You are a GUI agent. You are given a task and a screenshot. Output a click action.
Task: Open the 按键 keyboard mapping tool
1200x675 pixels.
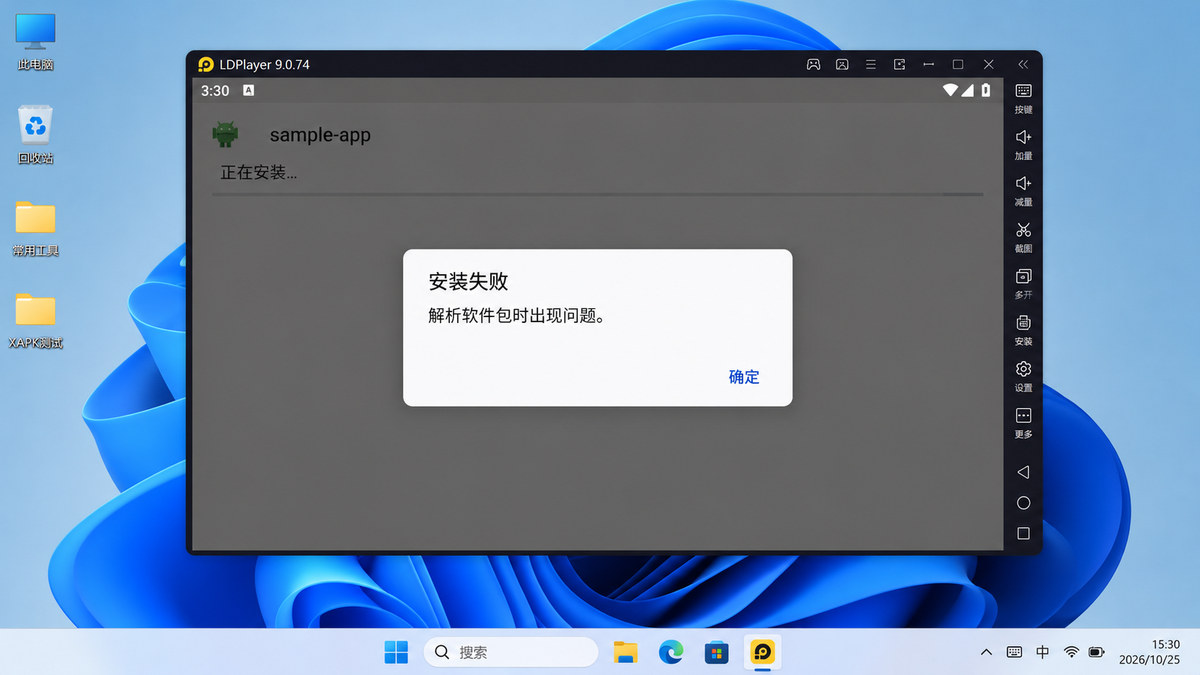click(1023, 91)
